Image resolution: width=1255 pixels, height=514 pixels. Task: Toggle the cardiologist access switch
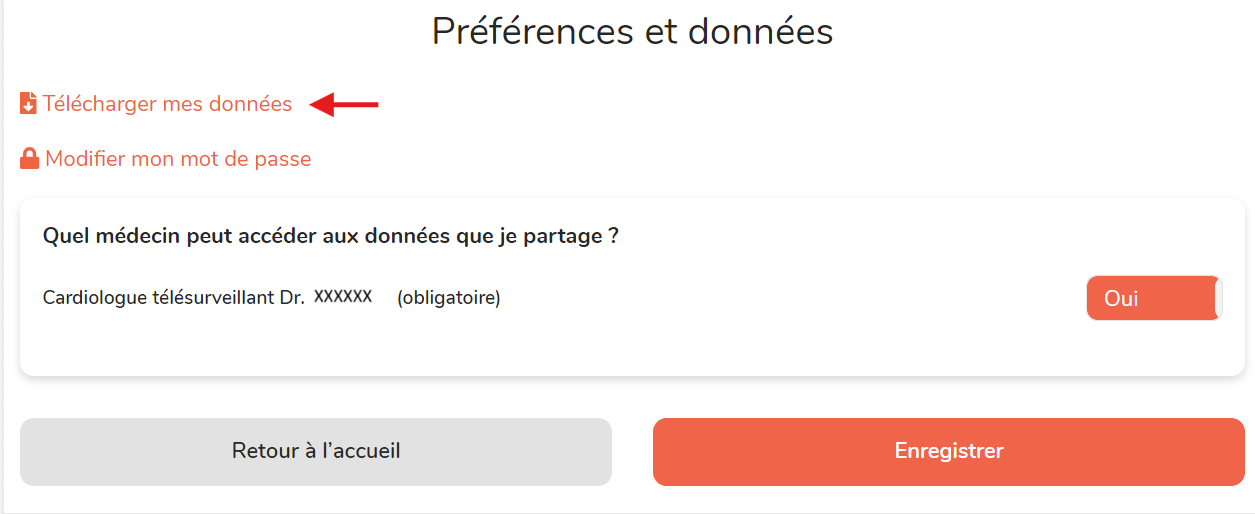coord(1154,298)
